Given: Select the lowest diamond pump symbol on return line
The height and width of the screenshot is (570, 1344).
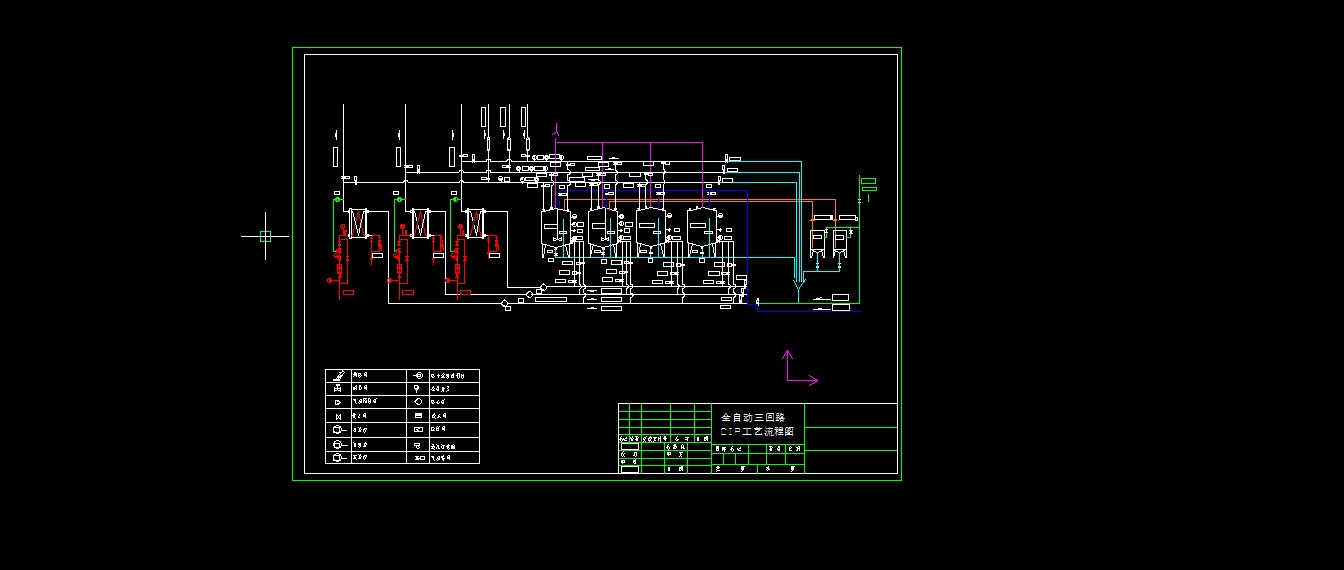Looking at the screenshot, I should (505, 301).
